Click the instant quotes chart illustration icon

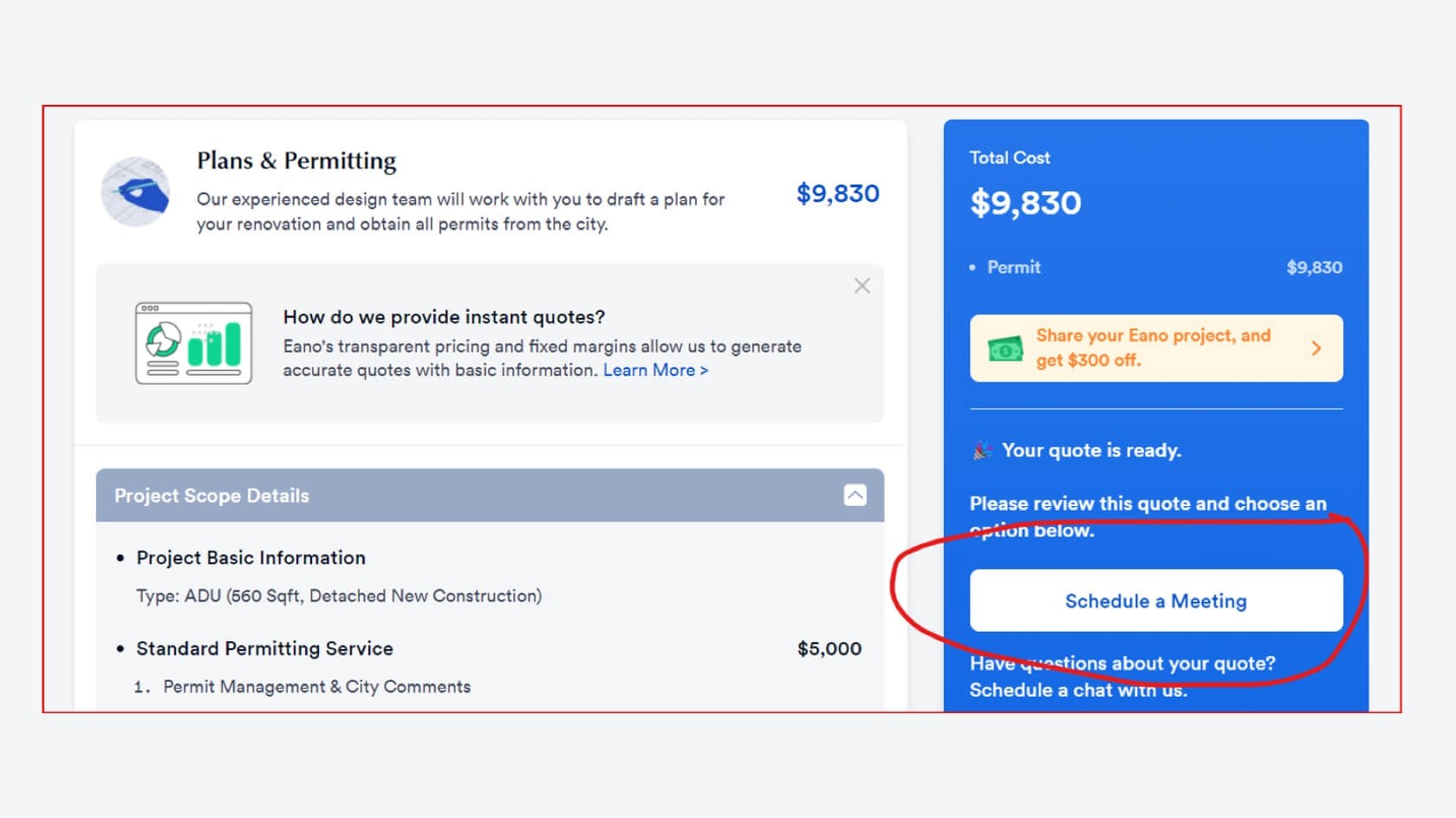tap(193, 343)
